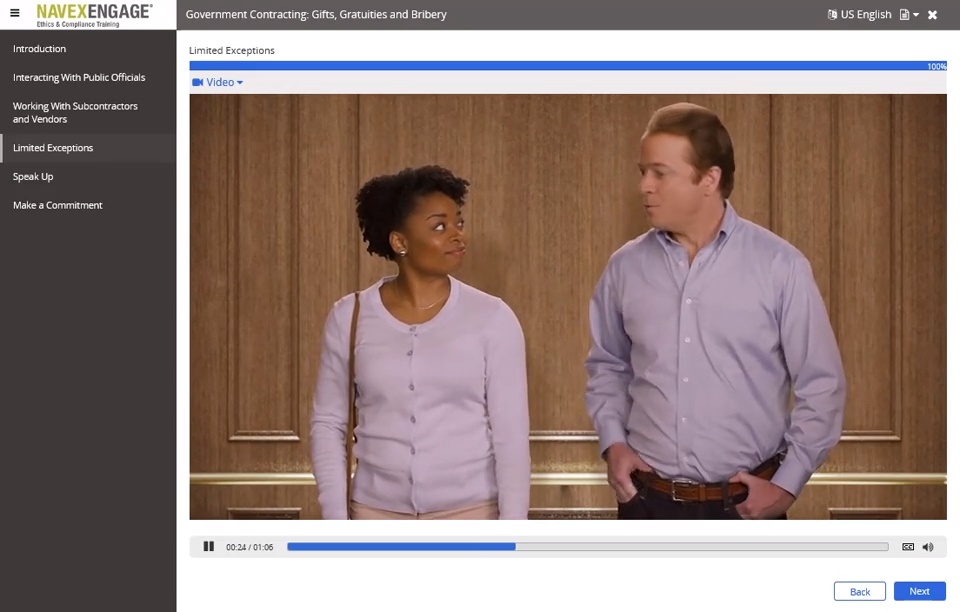The height and width of the screenshot is (612, 960).
Task: Click the video camera icon
Action: (197, 82)
